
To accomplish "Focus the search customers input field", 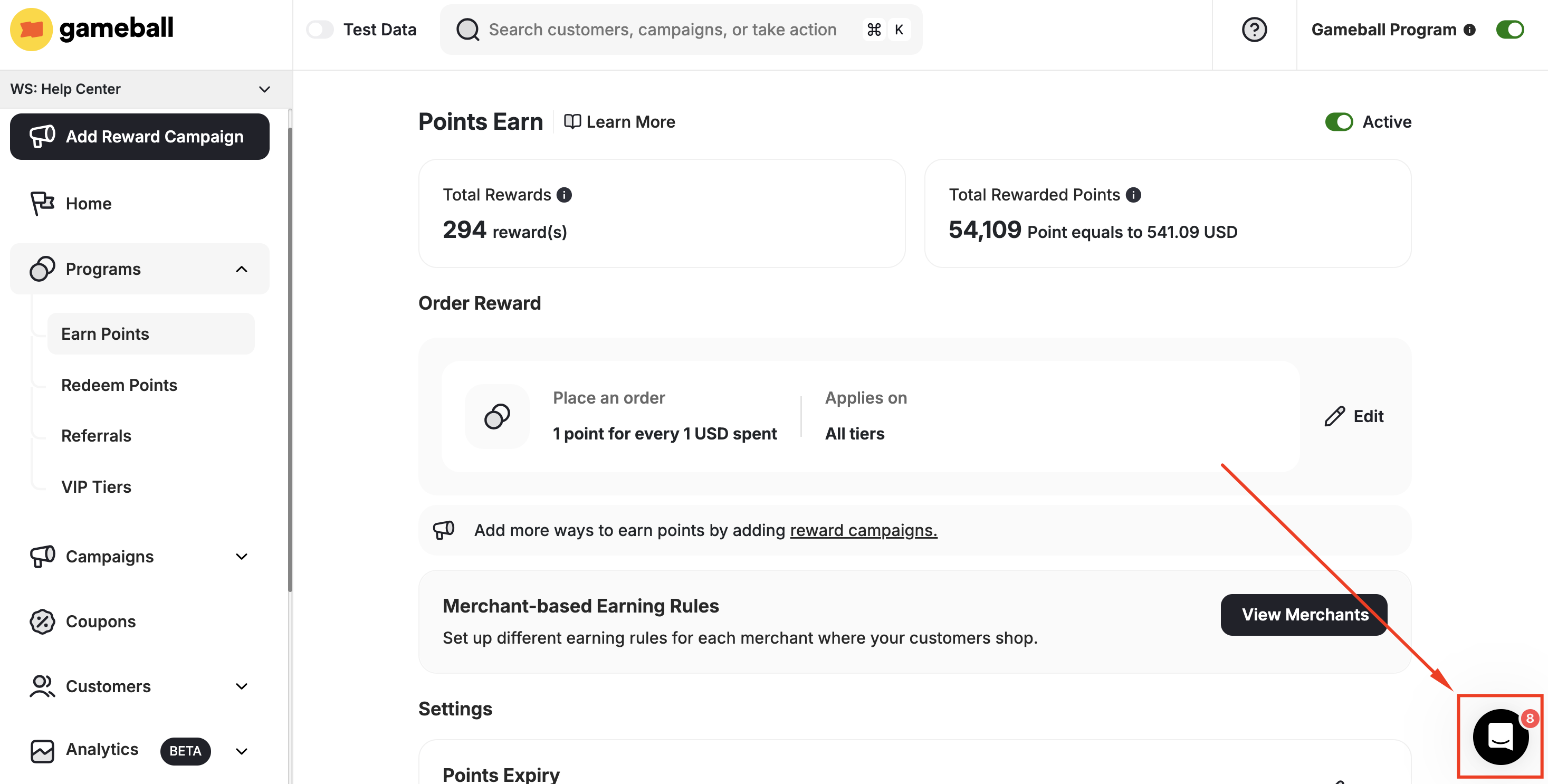I will pos(662,30).
